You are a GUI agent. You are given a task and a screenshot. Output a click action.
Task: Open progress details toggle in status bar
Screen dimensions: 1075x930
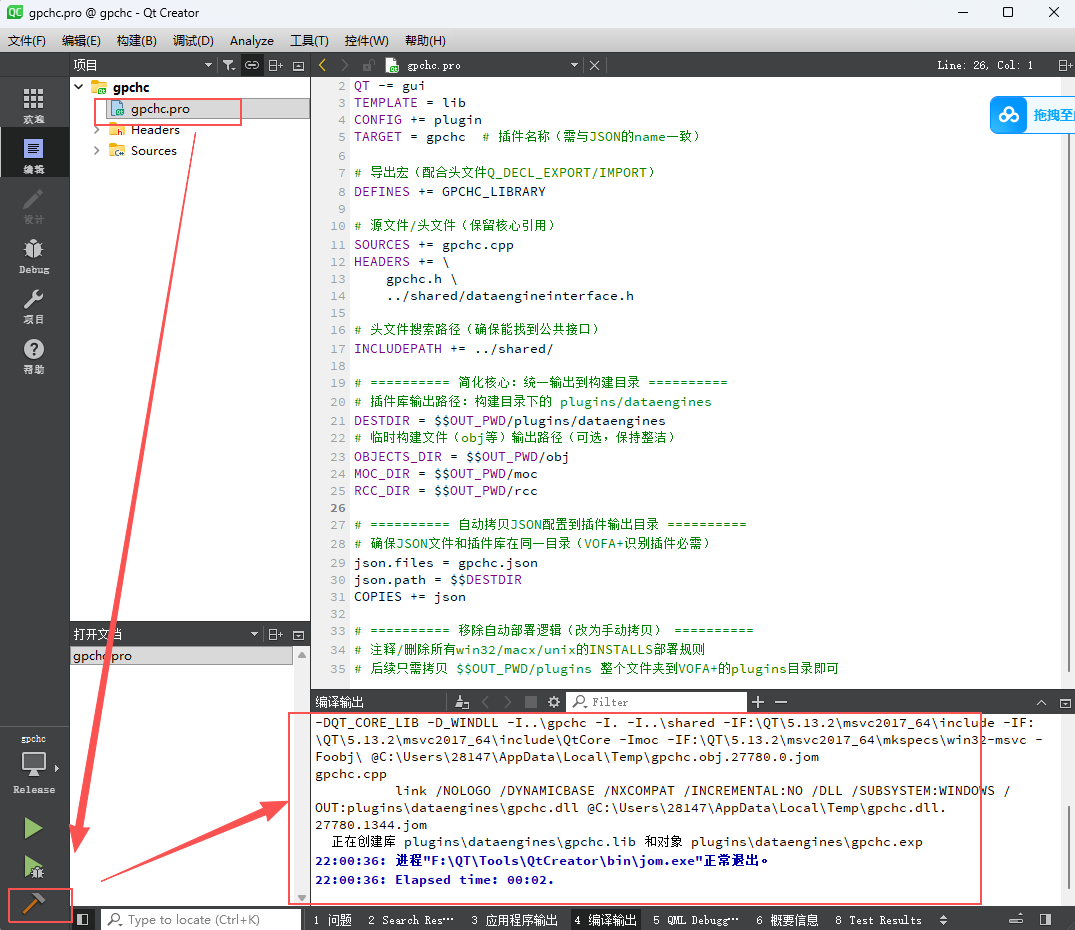(x=1016, y=920)
